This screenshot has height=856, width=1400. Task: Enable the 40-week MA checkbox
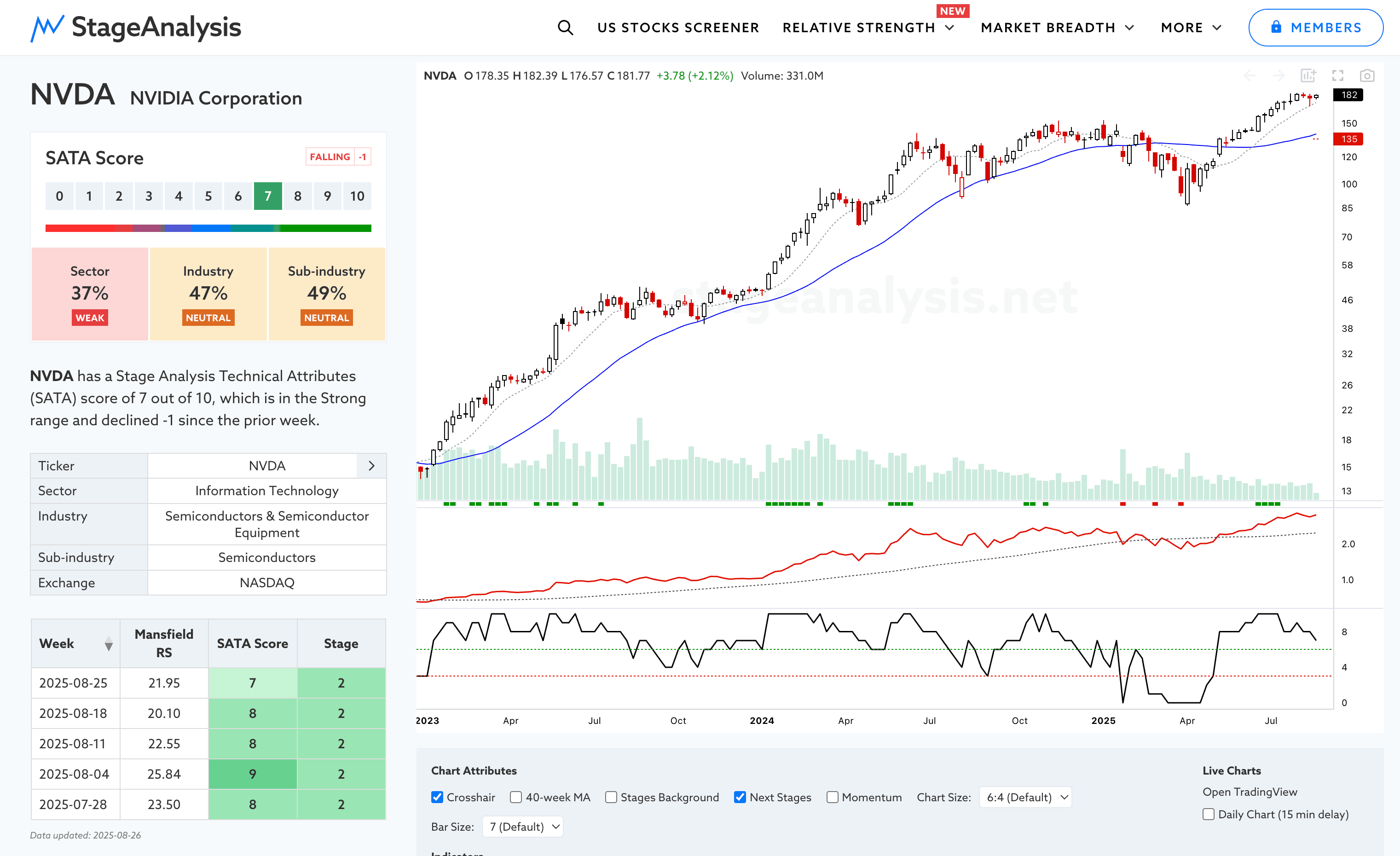(515, 797)
